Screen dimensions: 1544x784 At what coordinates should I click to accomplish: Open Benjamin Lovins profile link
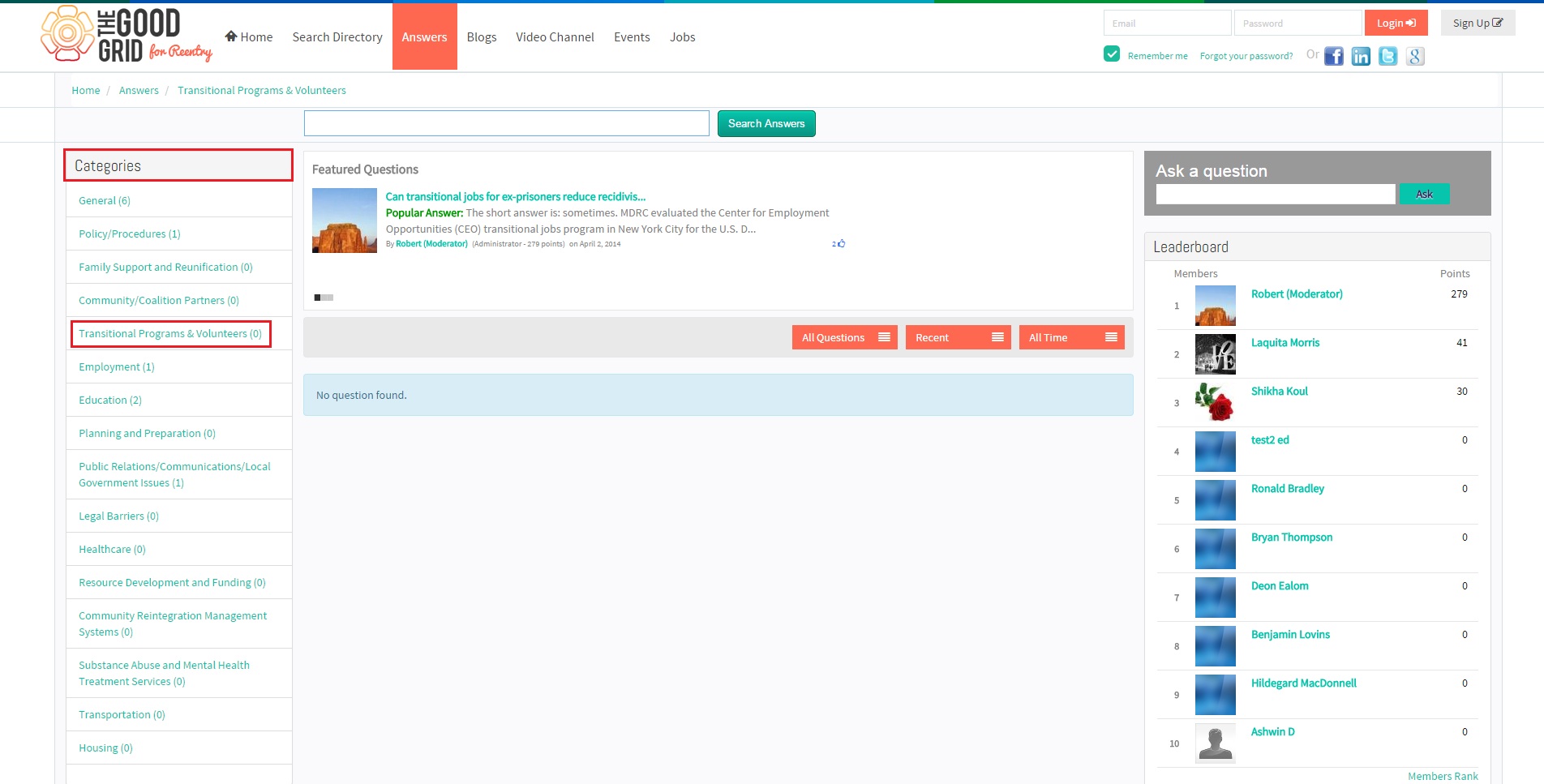tap(1290, 634)
